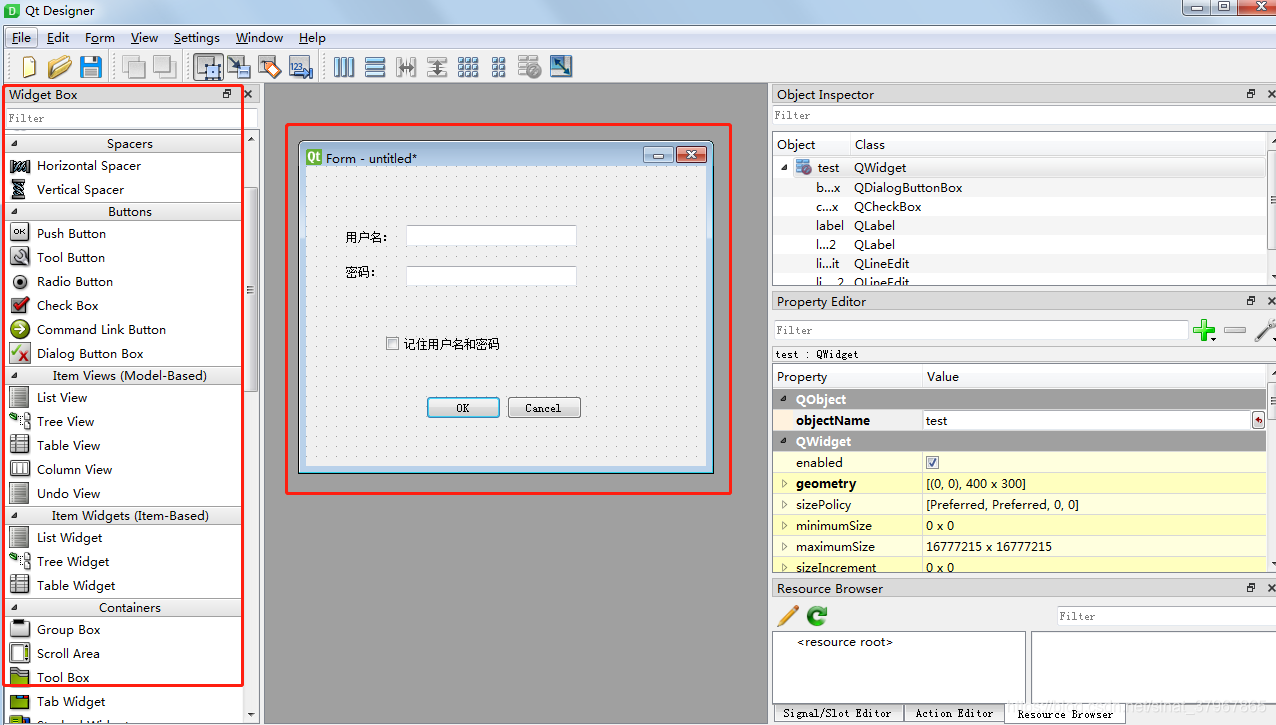Click the 密码 text field on the form
Viewport: 1276px width, 725px height.
tap(491, 276)
